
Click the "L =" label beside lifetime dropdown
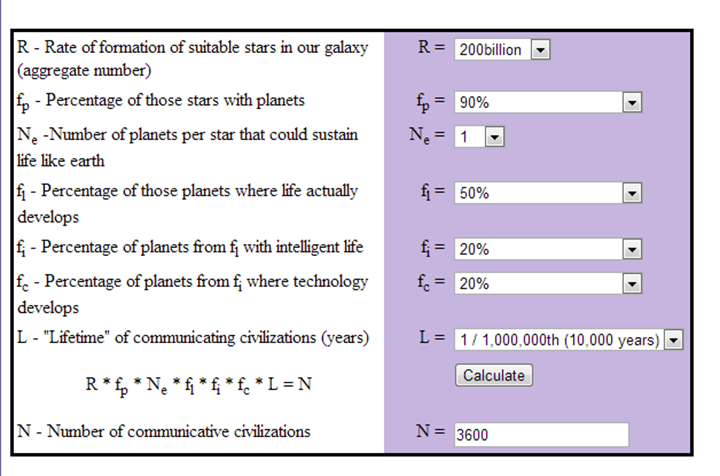click(432, 337)
